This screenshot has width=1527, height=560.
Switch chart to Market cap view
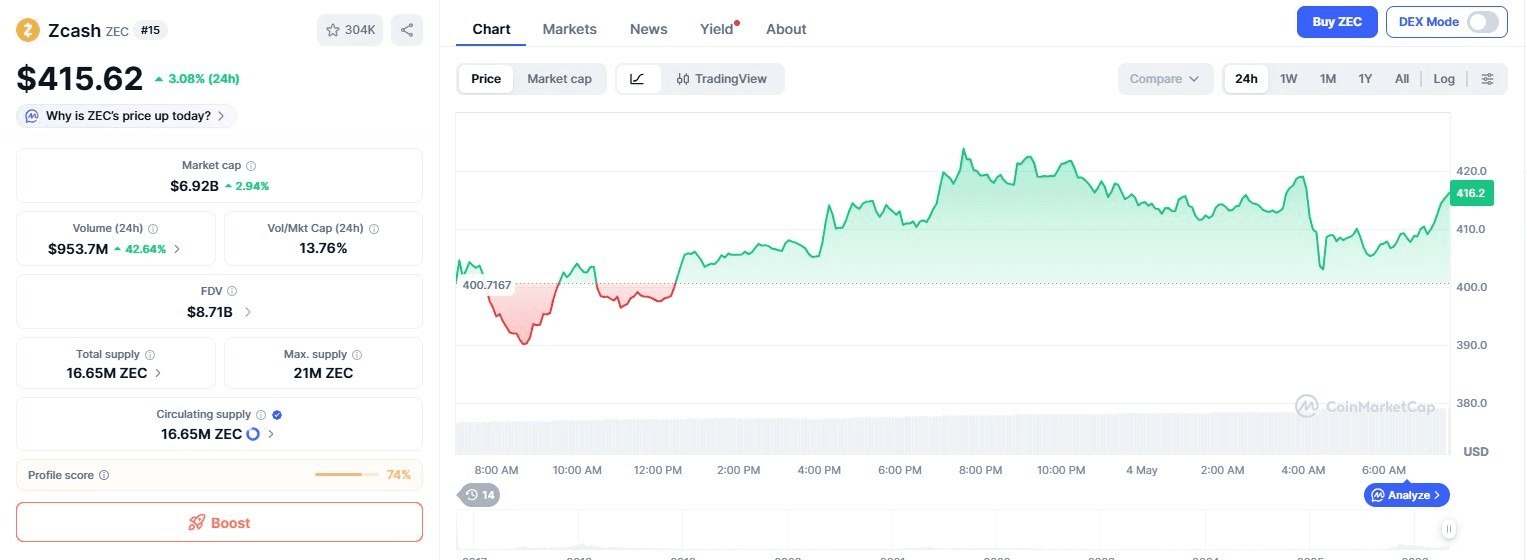click(559, 79)
